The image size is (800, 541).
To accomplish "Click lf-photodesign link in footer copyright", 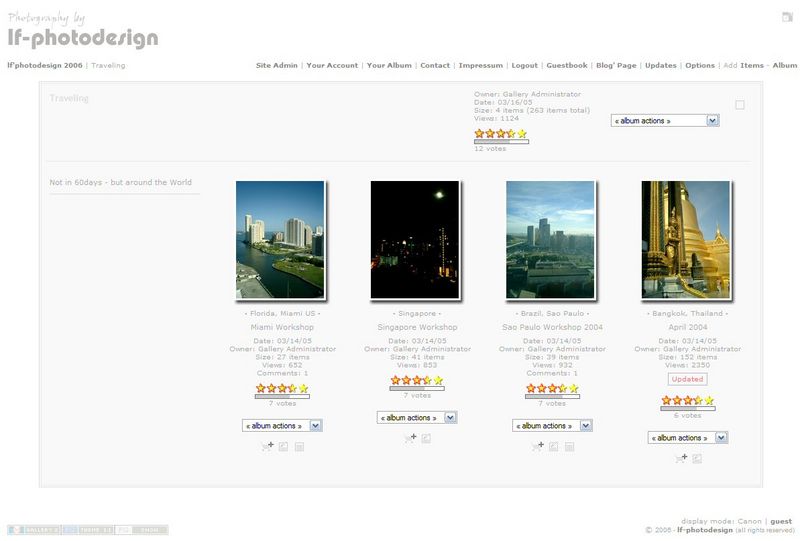I will pyautogui.click(x=705, y=530).
